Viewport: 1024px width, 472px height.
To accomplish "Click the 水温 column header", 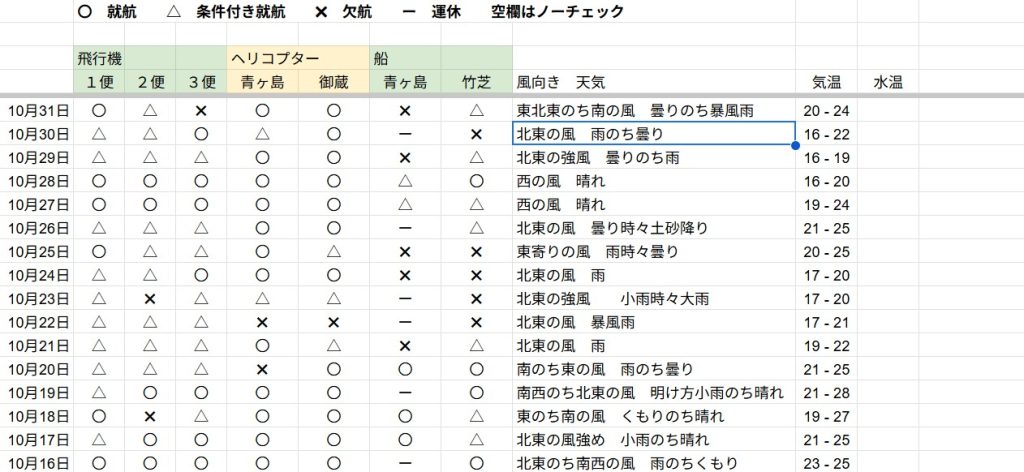I will point(888,82).
